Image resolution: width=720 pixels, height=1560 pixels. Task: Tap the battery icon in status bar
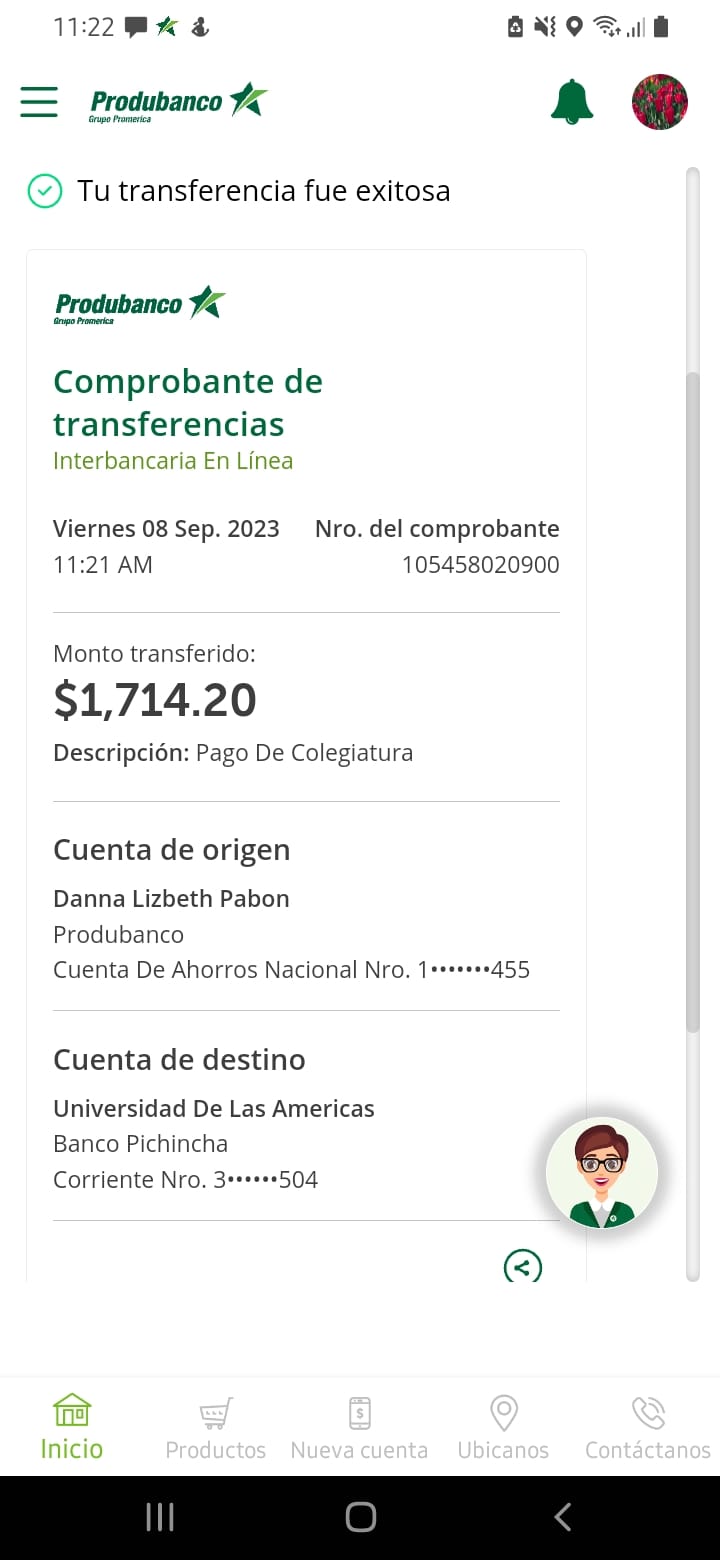(x=661, y=27)
